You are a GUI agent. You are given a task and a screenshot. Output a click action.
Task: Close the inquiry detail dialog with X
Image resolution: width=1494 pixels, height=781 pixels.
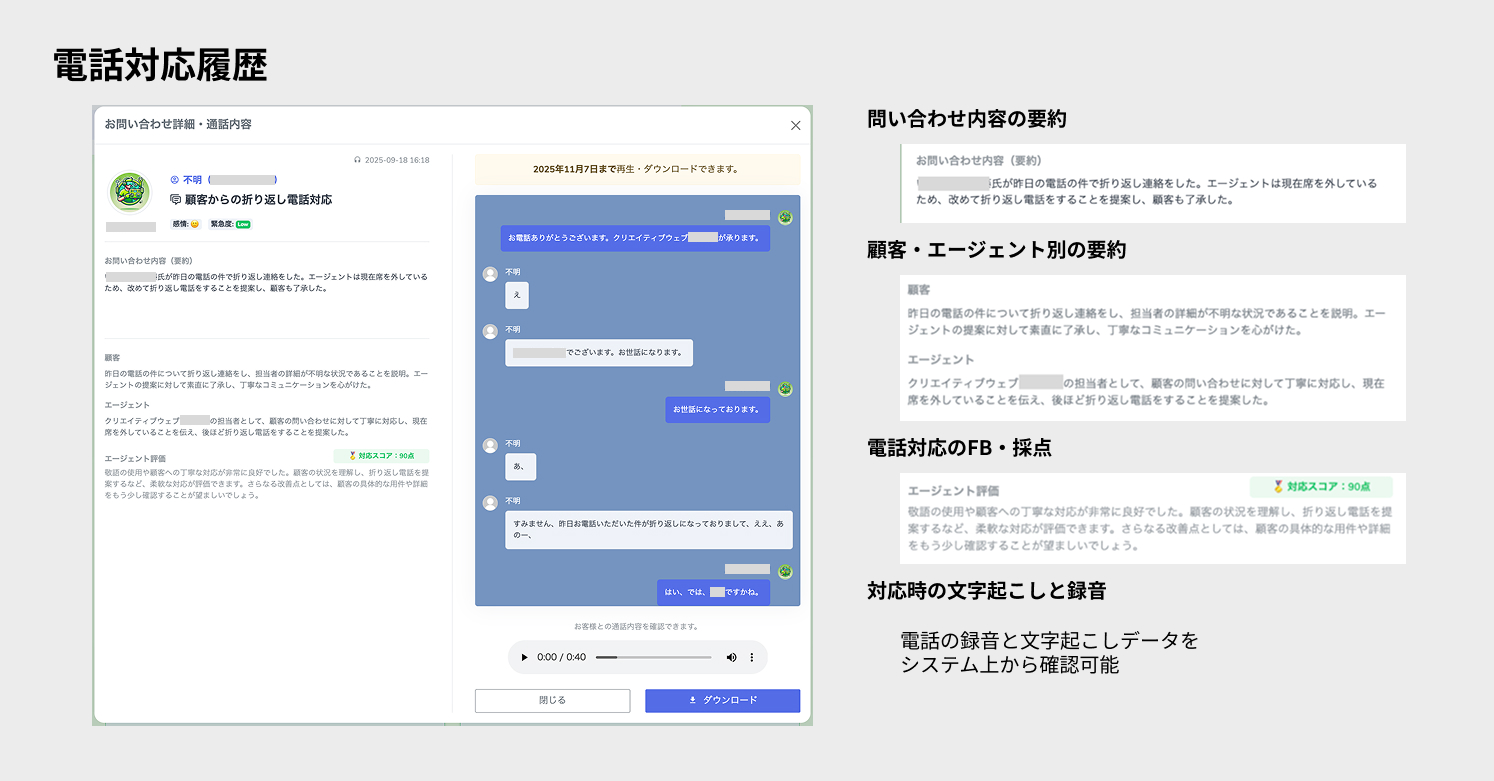coord(795,125)
